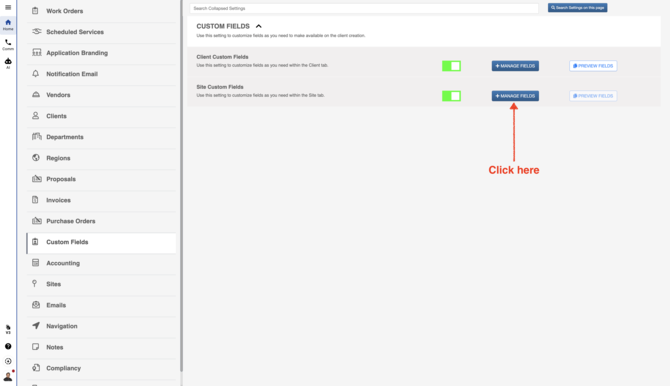Click the help question mark icon
This screenshot has width=670, height=386.
point(8,346)
